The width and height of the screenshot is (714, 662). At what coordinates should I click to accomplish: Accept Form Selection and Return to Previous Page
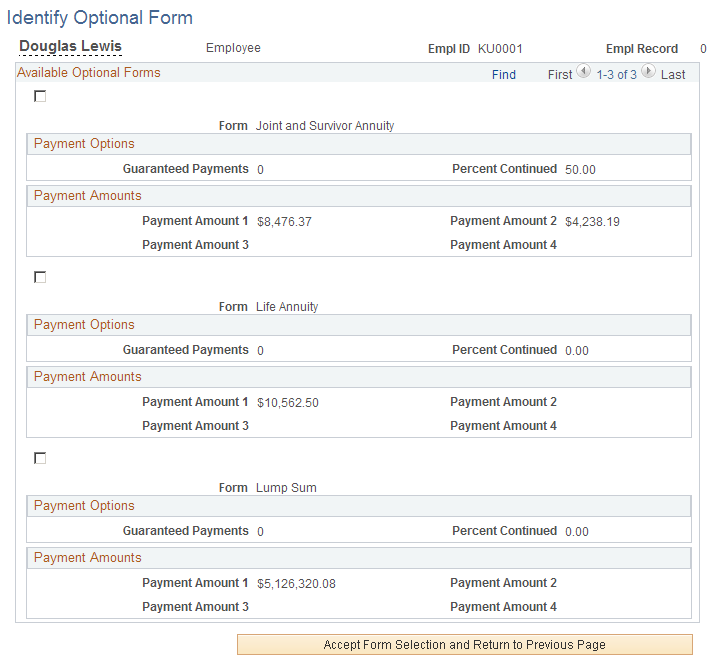(464, 645)
